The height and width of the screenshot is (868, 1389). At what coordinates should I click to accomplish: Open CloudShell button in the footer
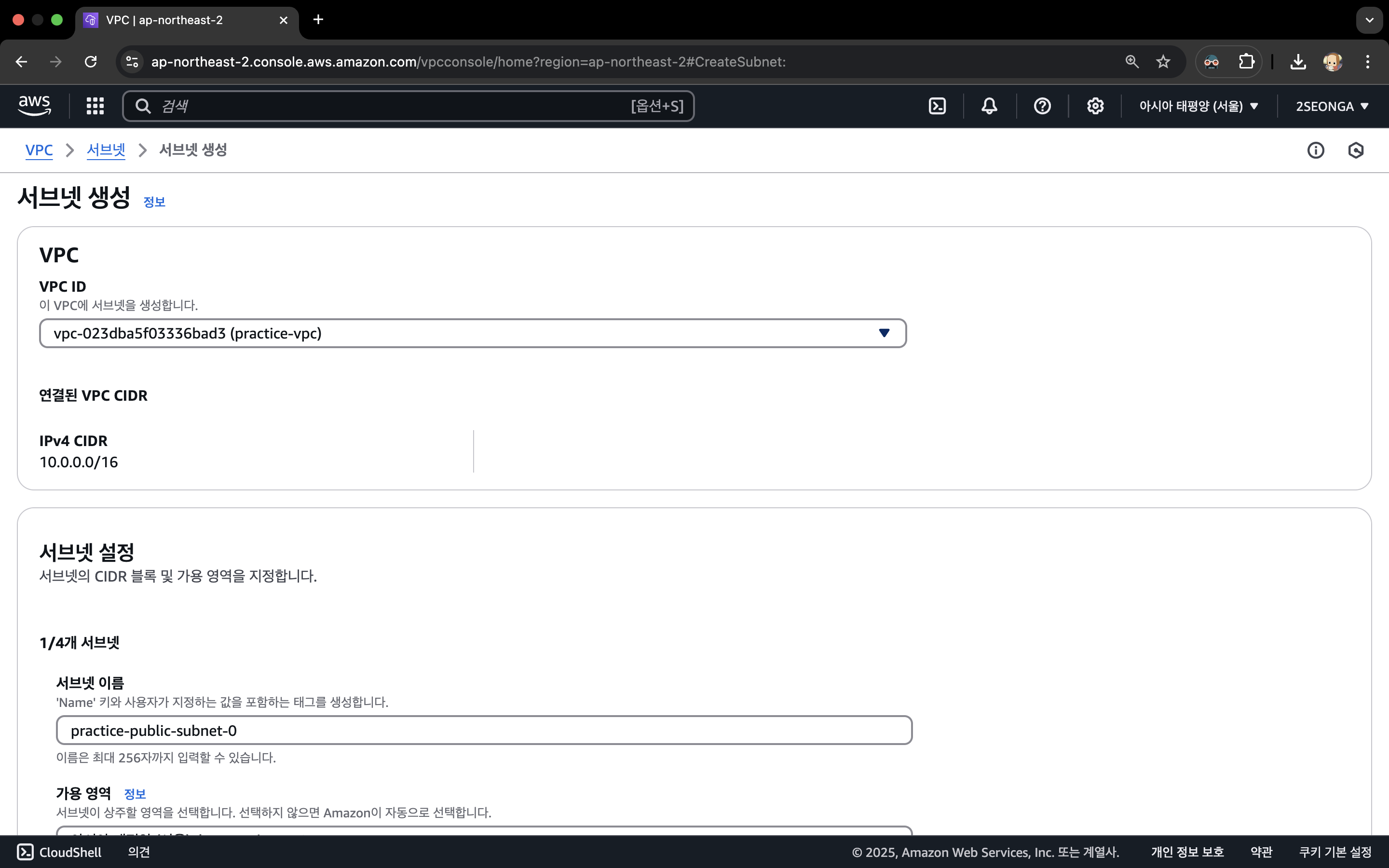coord(60,852)
